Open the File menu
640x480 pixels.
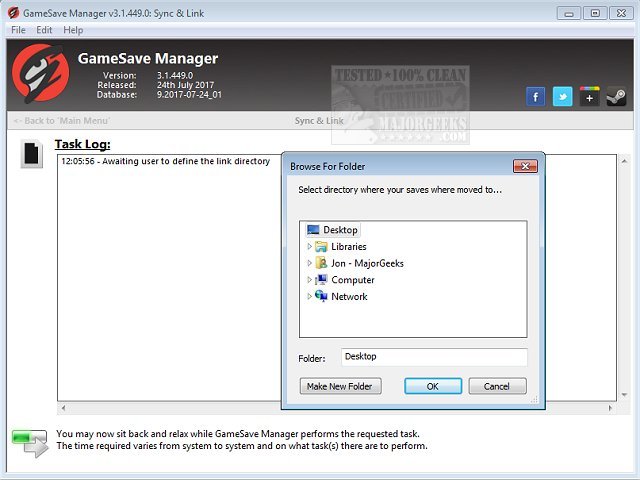pos(18,30)
